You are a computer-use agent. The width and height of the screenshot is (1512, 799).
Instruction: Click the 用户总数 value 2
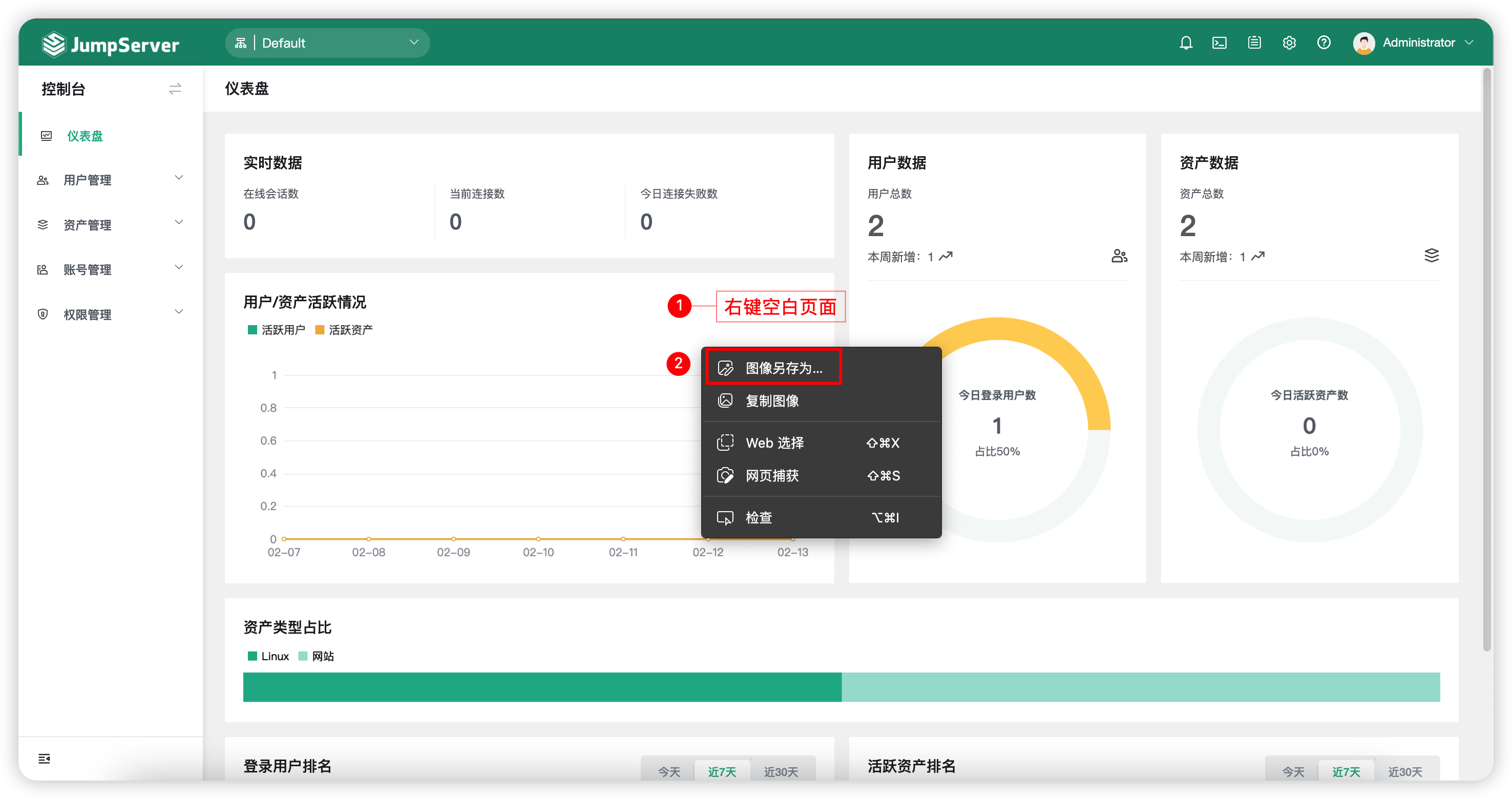876,226
